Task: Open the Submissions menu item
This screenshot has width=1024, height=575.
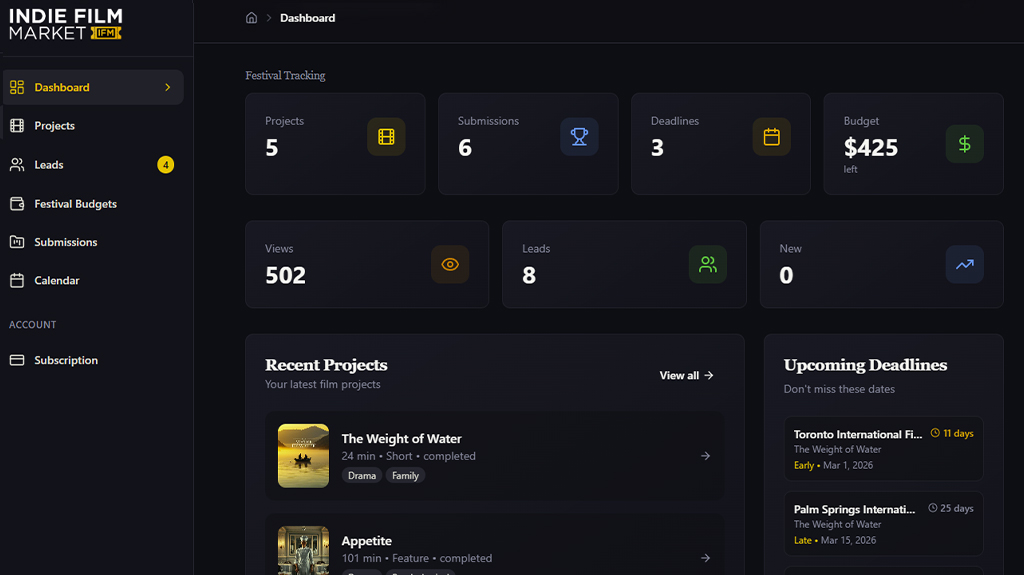Action: click(93, 242)
